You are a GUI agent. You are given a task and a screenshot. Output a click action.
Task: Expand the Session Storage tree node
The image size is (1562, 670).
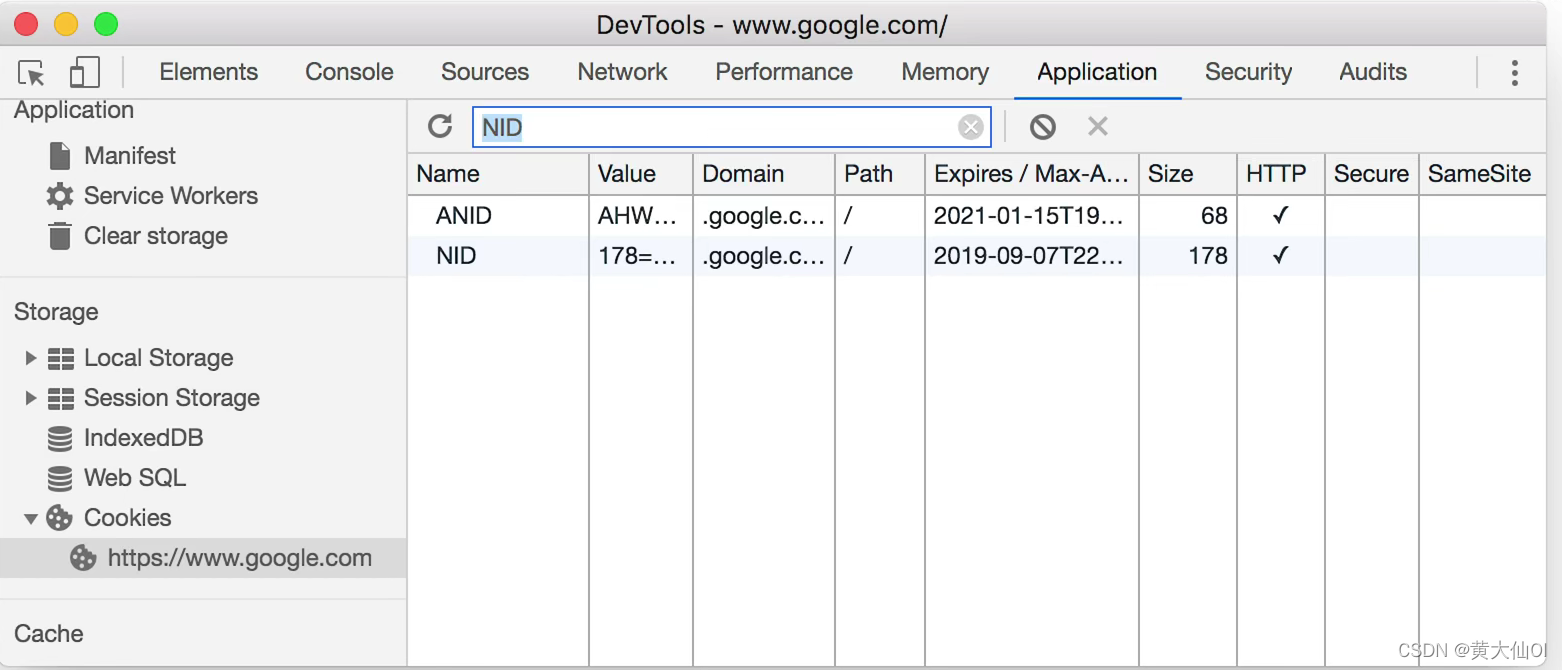tap(31, 398)
